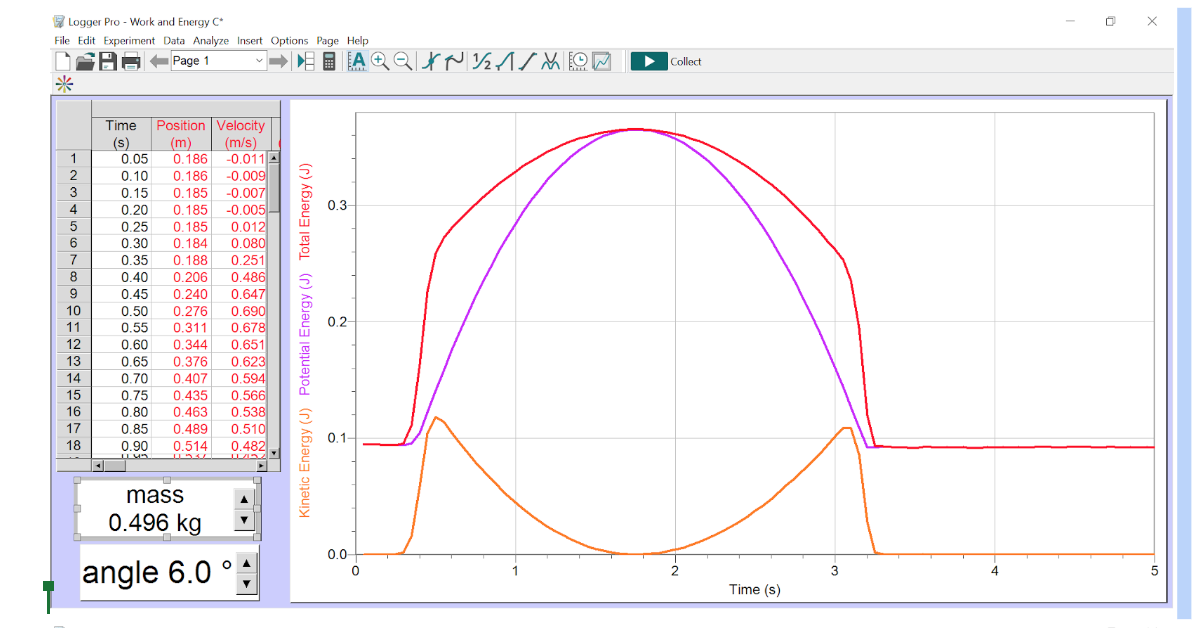Click position value 0.276
The image size is (1203, 628).
pyautogui.click(x=190, y=311)
